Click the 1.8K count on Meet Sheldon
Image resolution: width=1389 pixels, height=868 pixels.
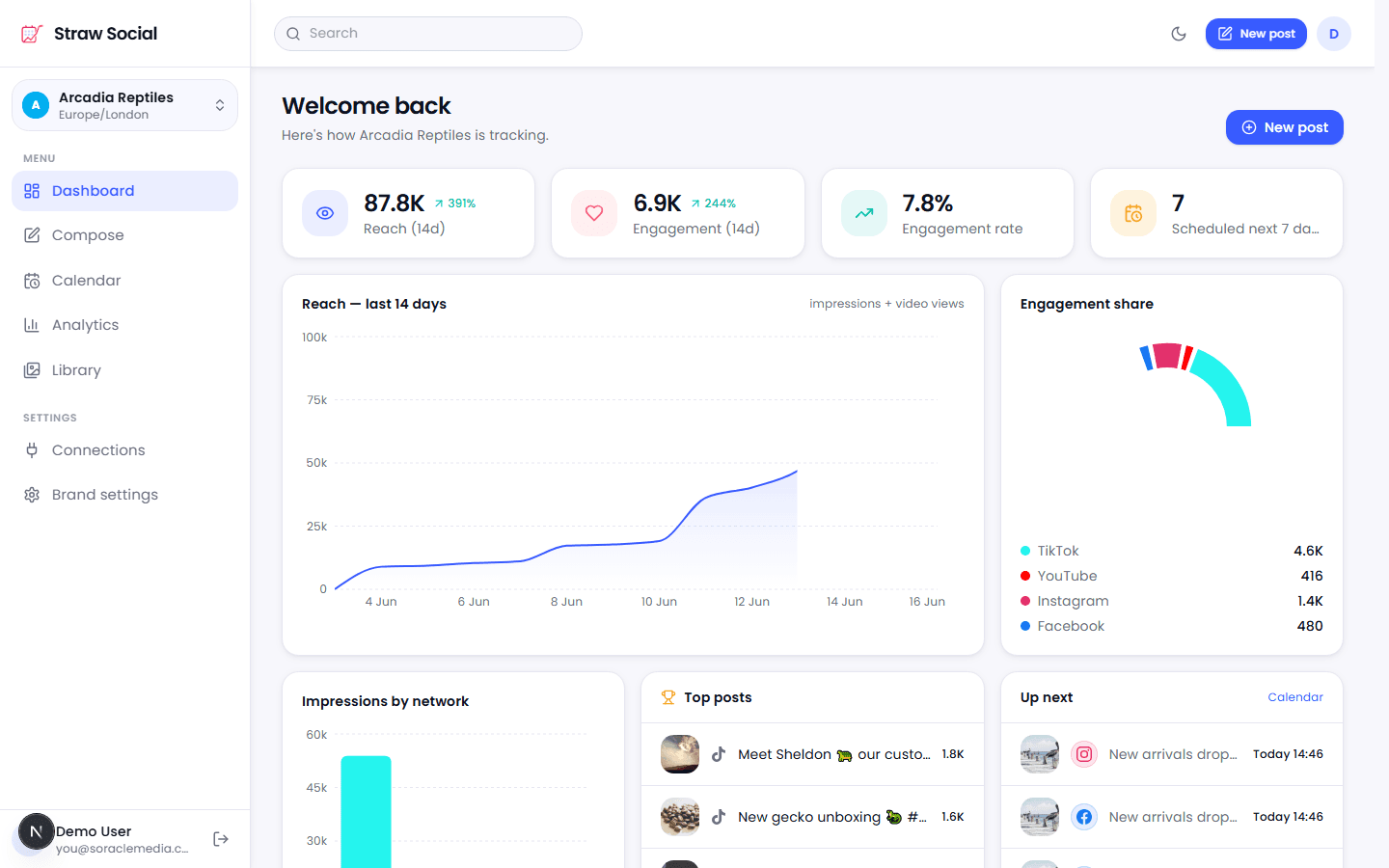pos(953,754)
